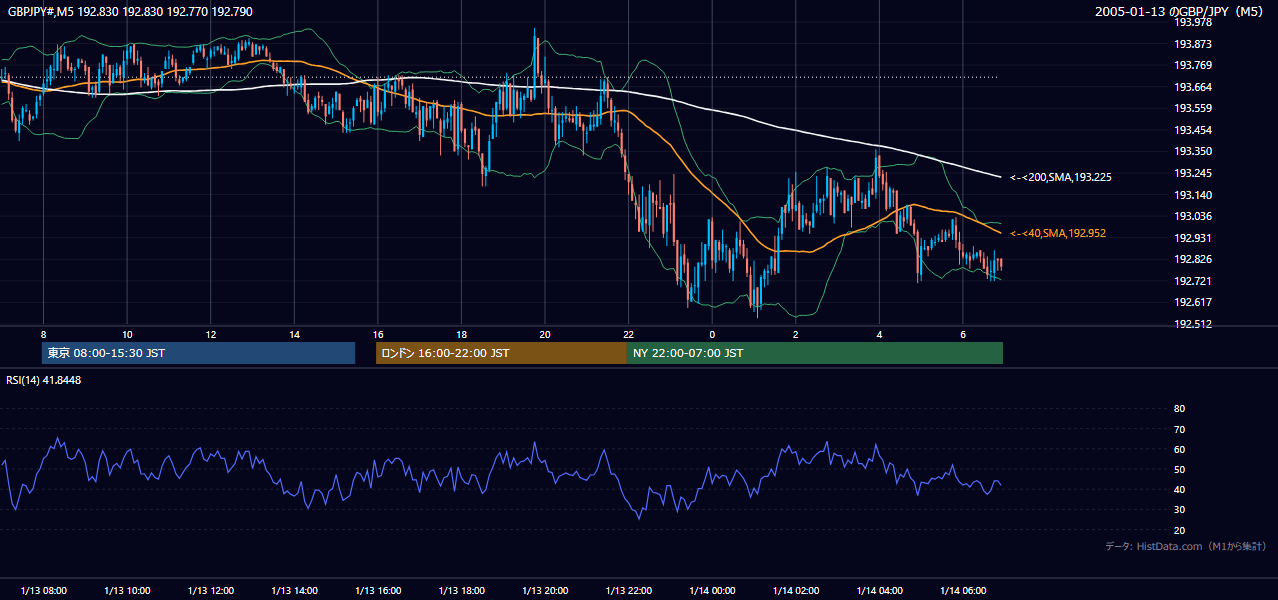The image size is (1278, 600).
Task: Click bottom time label 1/14 00:00
Action: (712, 591)
